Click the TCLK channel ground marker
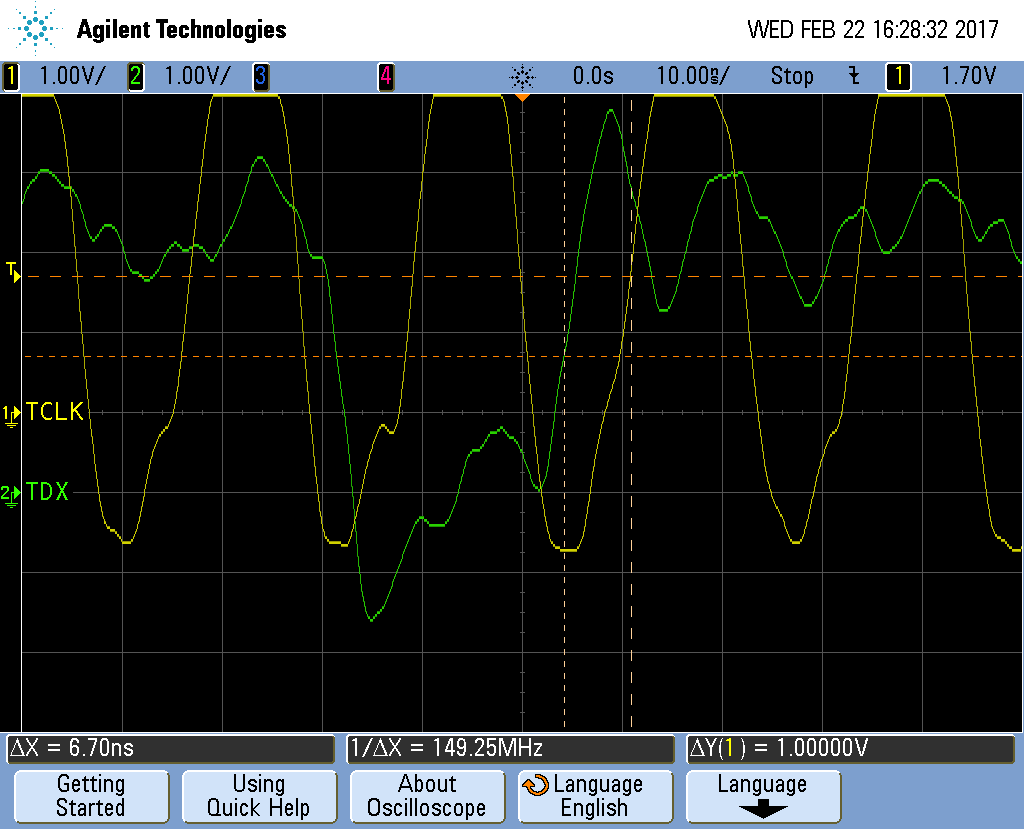This screenshot has height=829, width=1024. [x=11, y=414]
